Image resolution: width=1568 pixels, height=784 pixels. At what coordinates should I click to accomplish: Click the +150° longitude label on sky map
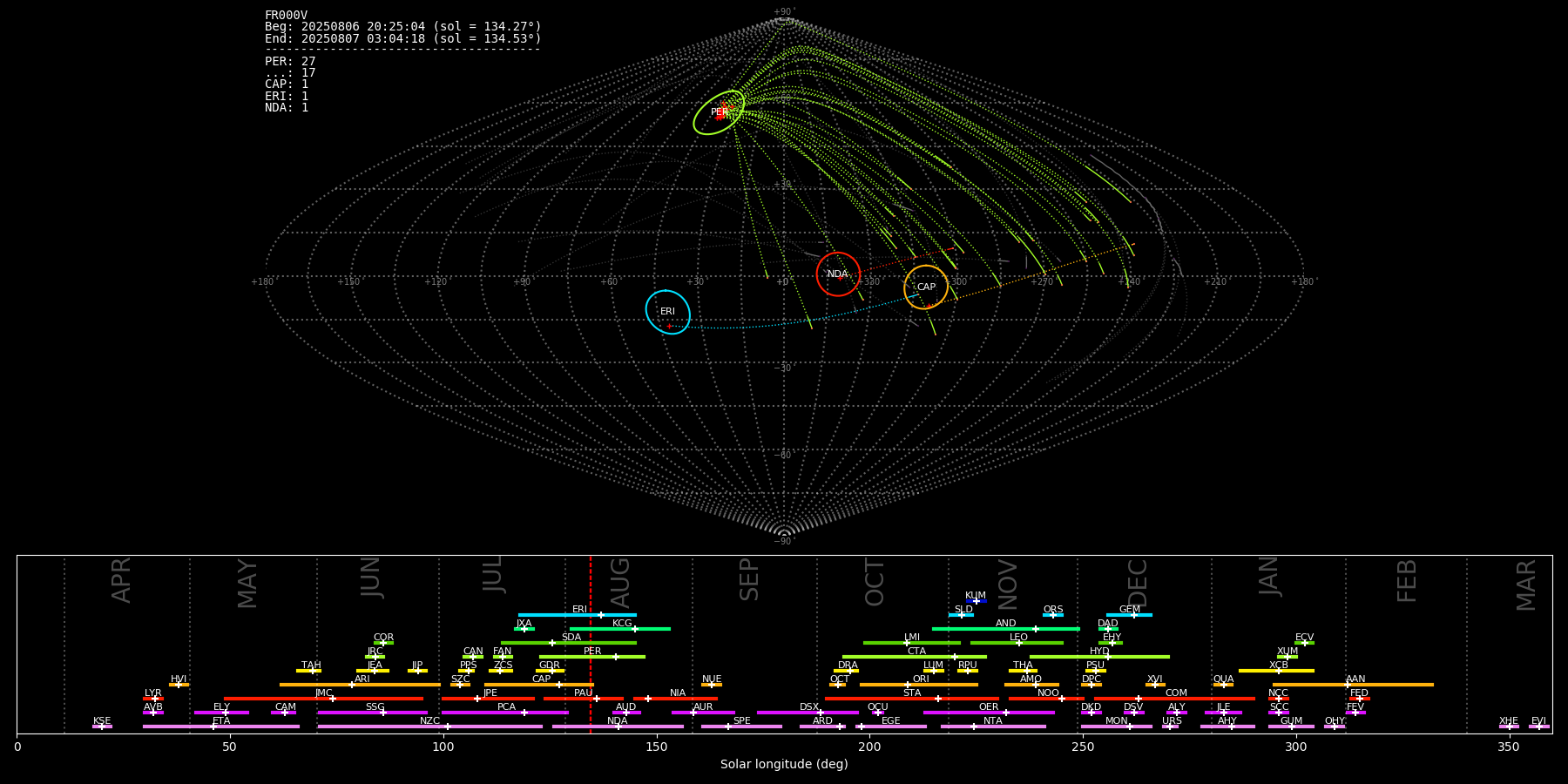(x=349, y=281)
